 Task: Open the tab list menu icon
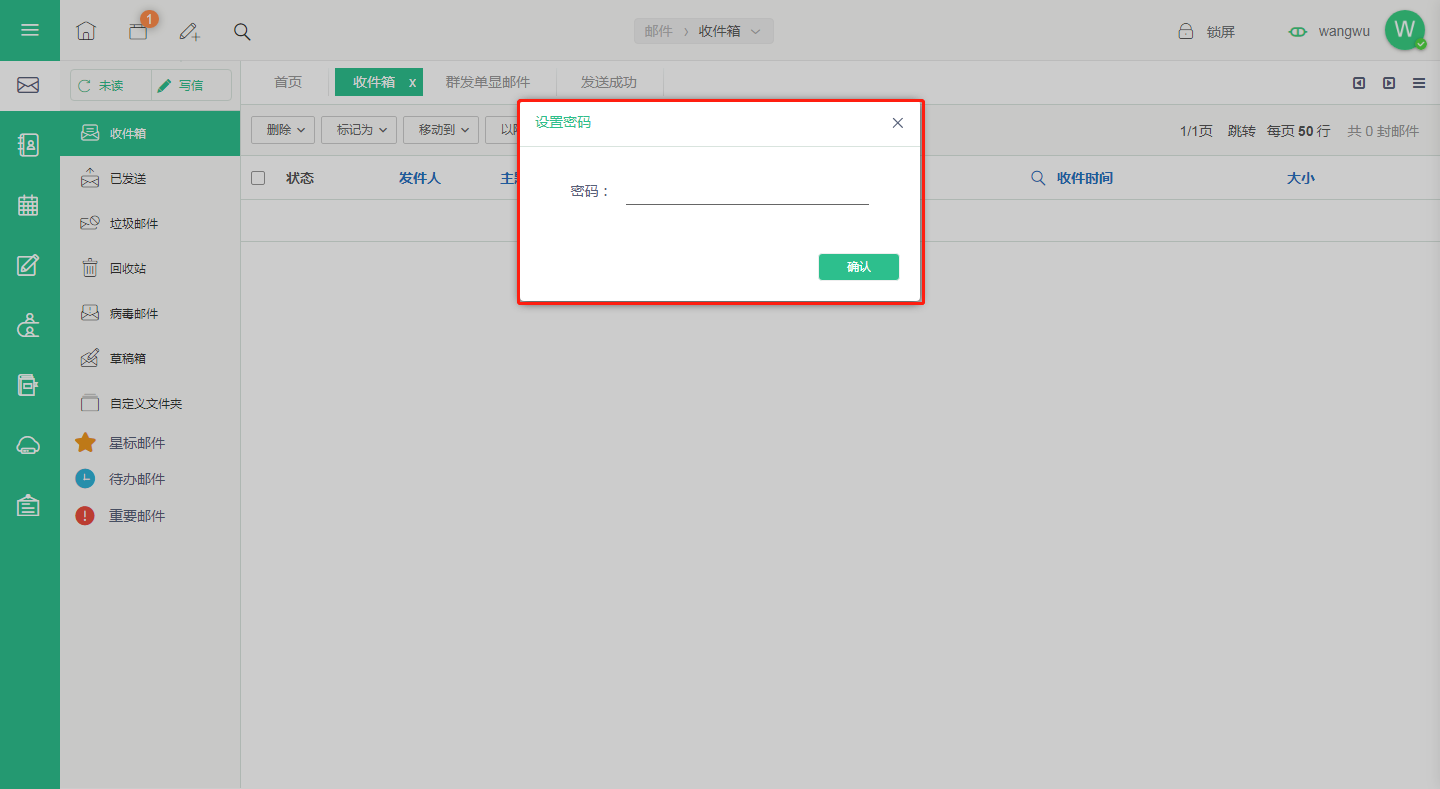pos(1419,83)
